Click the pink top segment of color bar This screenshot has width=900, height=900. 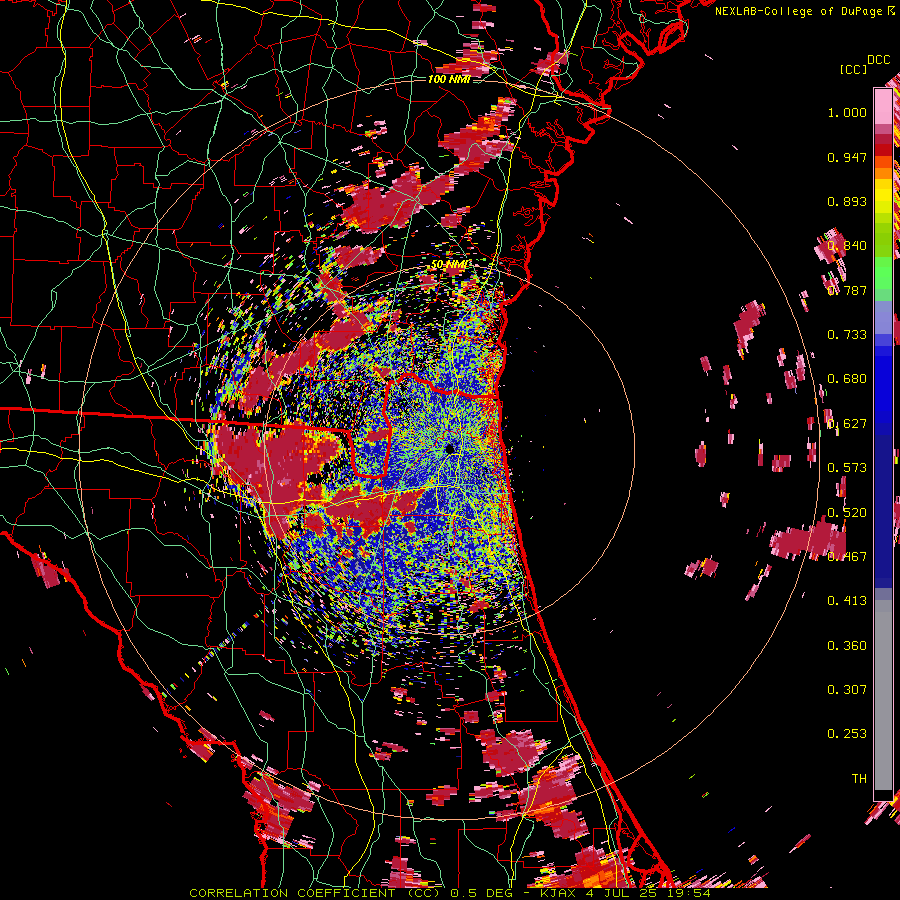tap(883, 106)
